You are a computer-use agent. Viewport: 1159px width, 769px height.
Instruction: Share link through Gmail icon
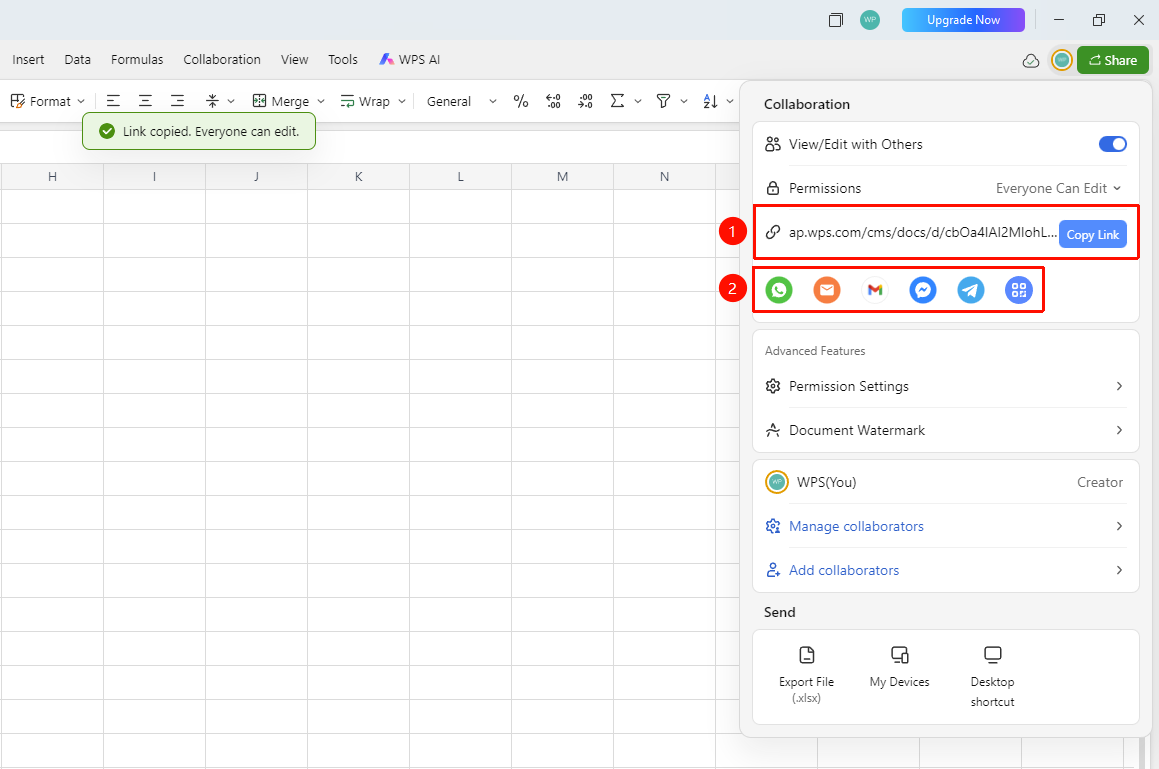(874, 290)
